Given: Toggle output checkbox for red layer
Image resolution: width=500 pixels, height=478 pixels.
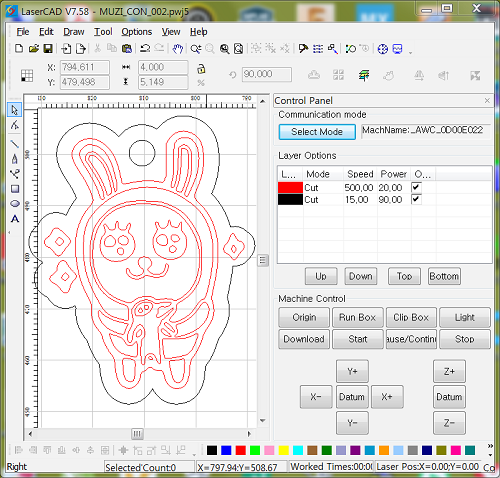Looking at the screenshot, I should click(416, 187).
